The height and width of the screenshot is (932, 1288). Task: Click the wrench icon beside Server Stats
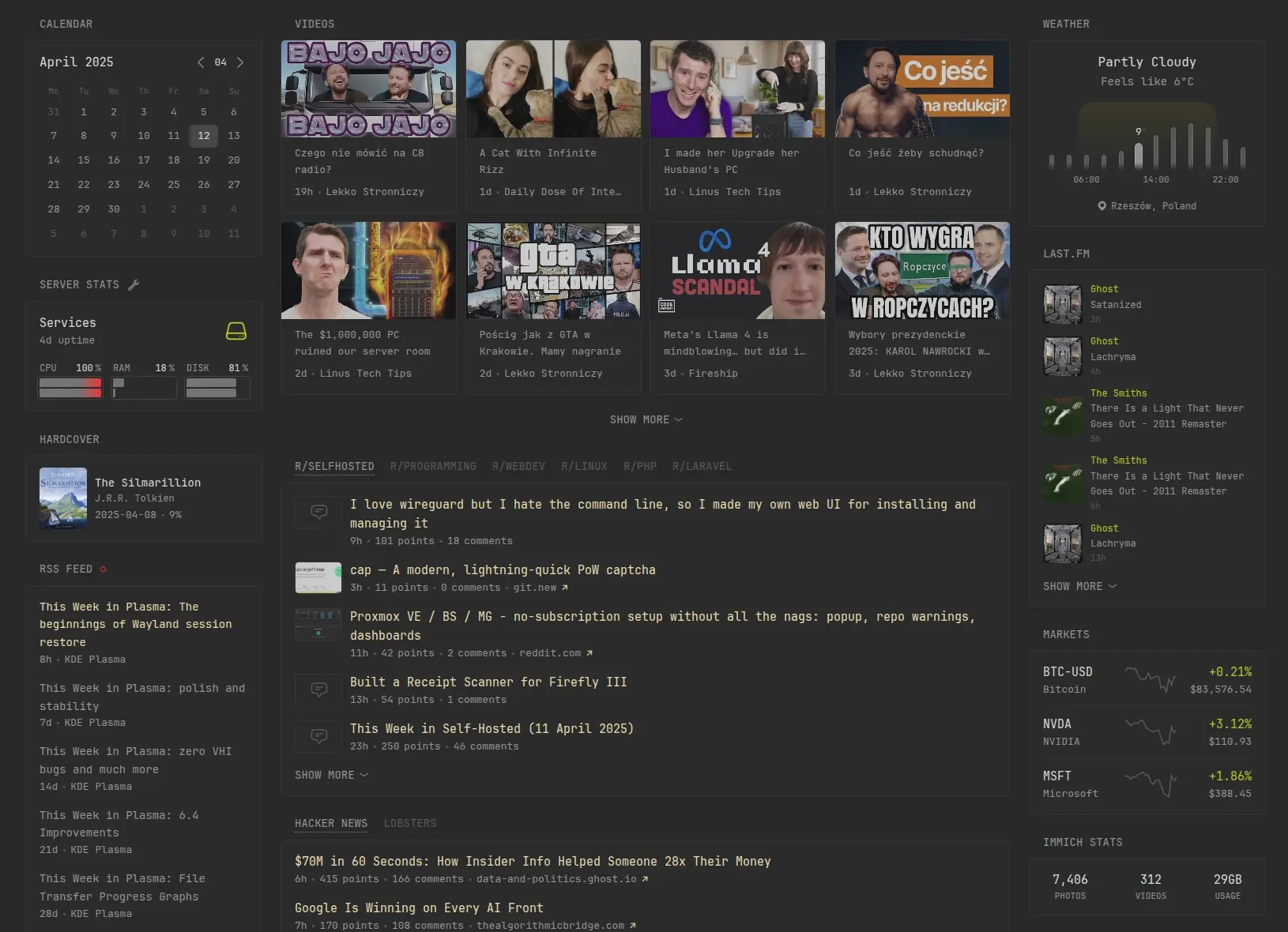tap(134, 285)
